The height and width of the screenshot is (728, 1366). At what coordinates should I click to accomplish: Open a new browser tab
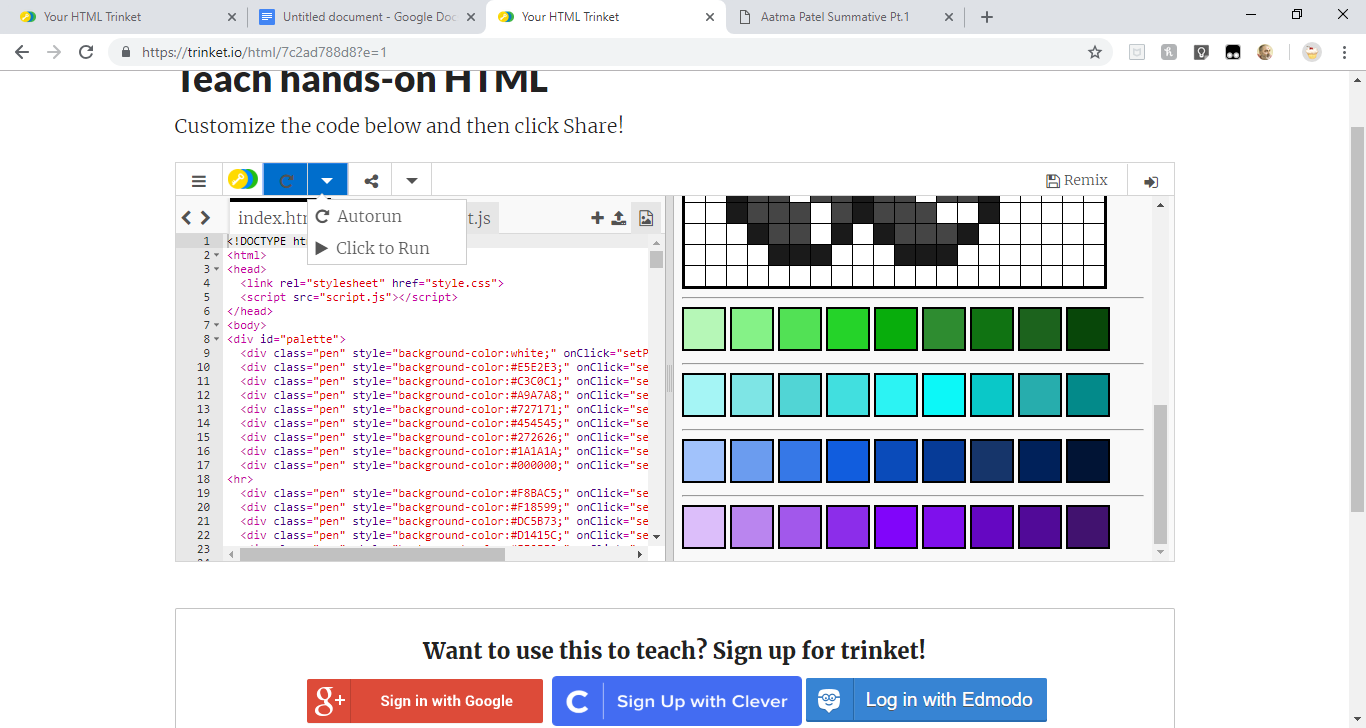(x=987, y=17)
